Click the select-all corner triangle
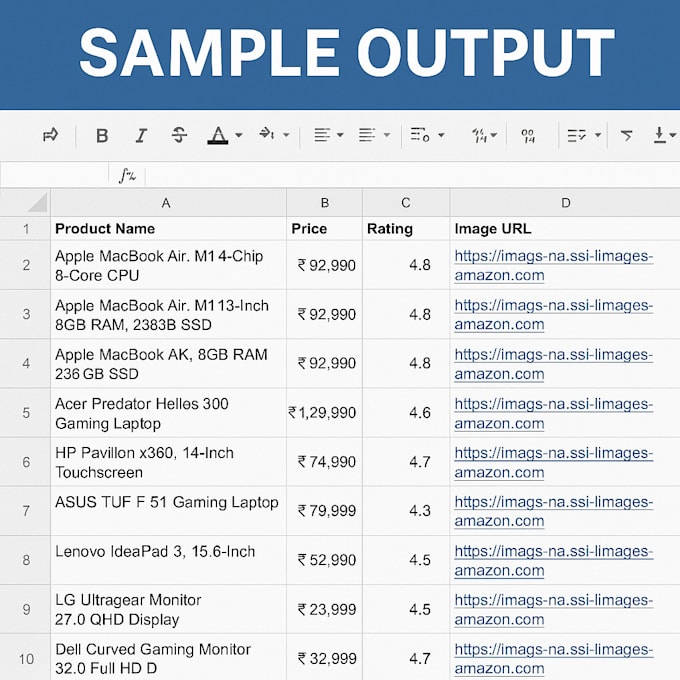Screen dimensions: 680x680 click(x=37, y=203)
